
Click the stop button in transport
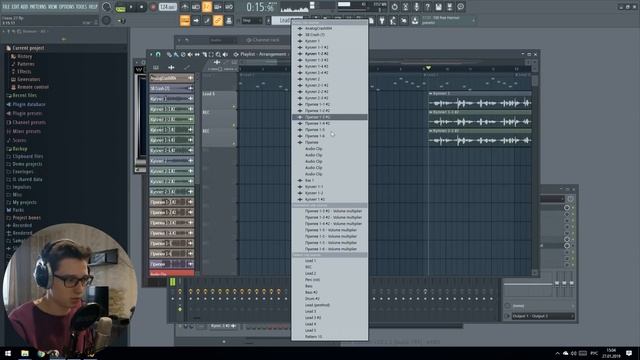[142, 7]
